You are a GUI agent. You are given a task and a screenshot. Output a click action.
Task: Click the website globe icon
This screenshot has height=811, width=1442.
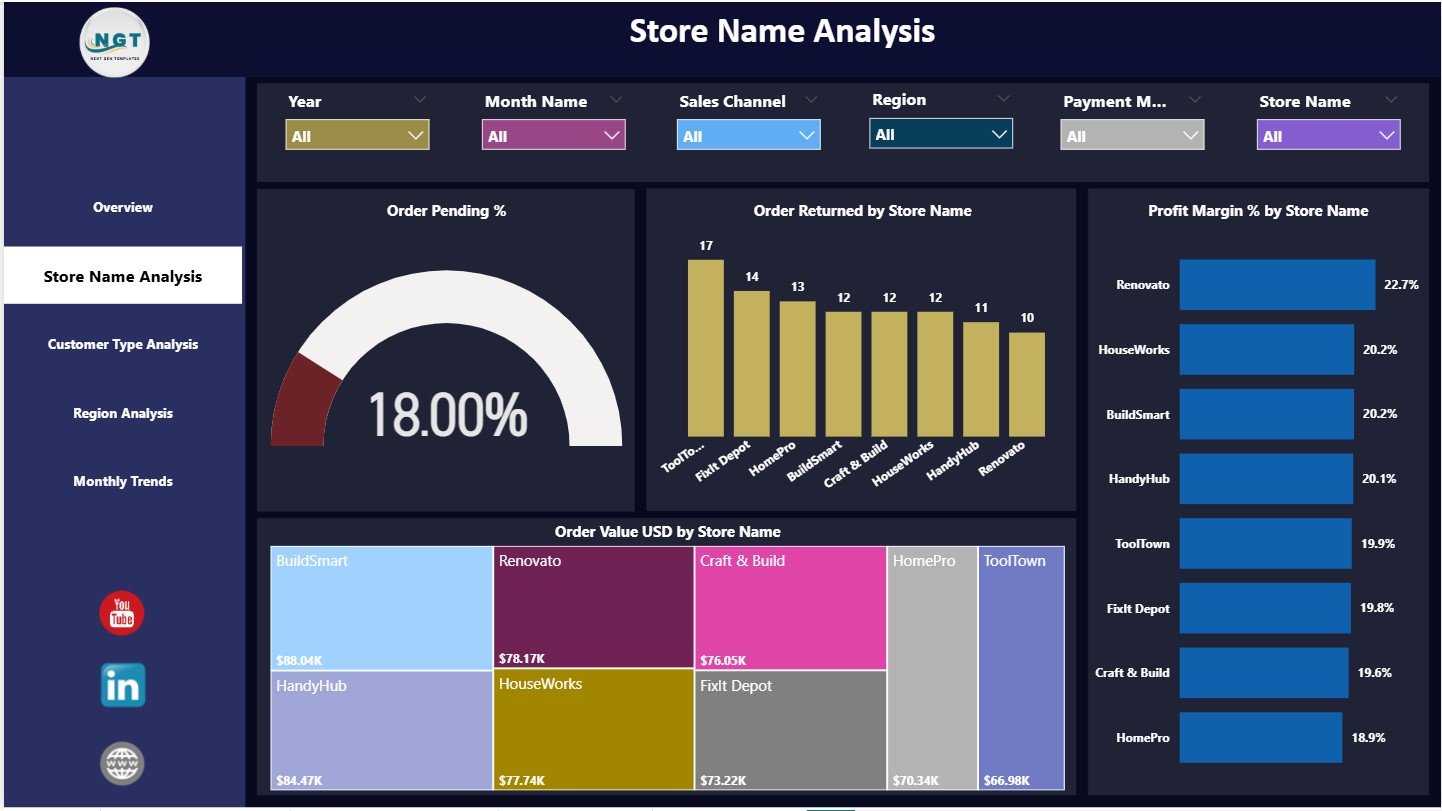pos(121,763)
